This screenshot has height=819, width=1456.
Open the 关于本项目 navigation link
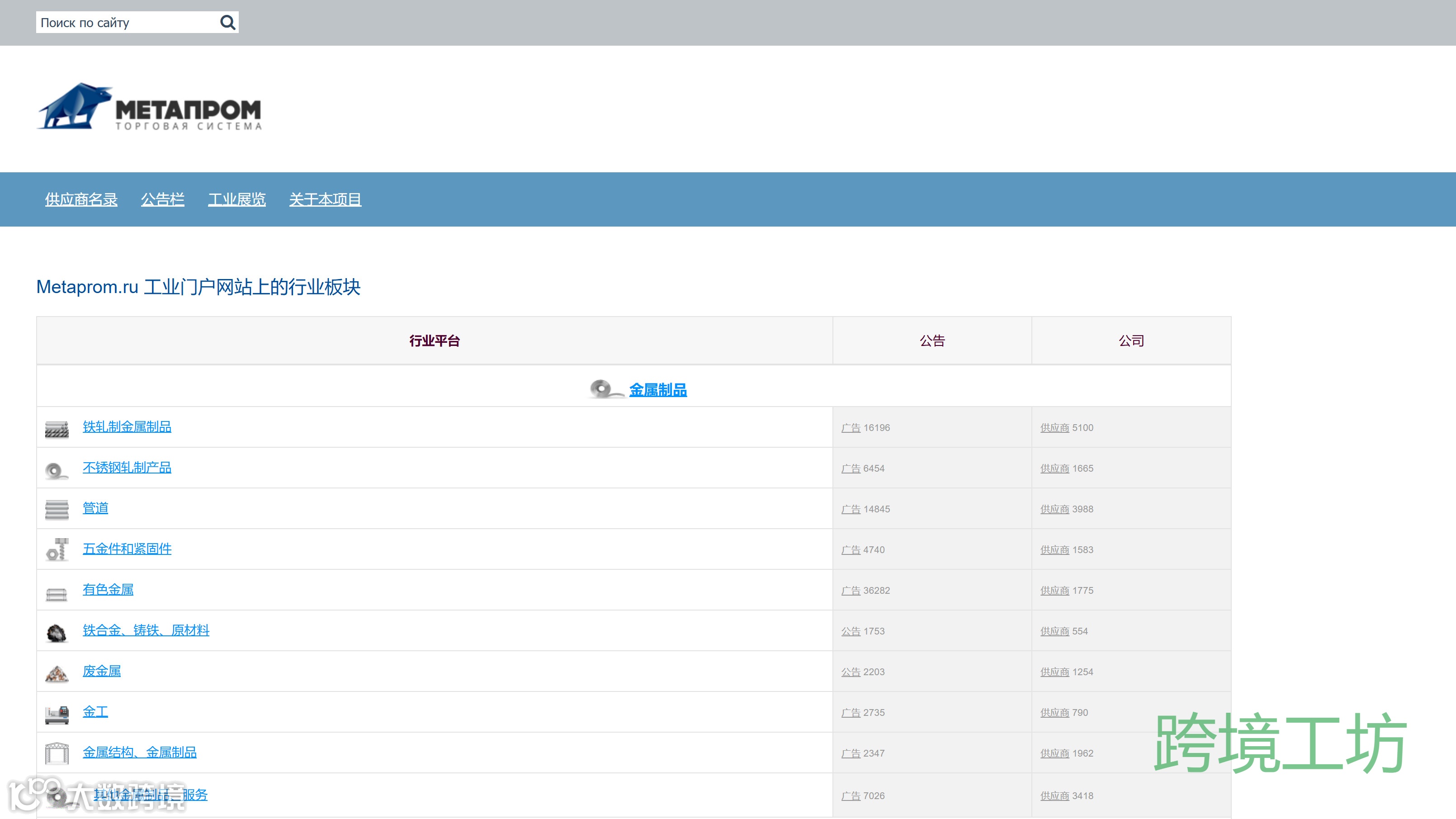tap(325, 199)
